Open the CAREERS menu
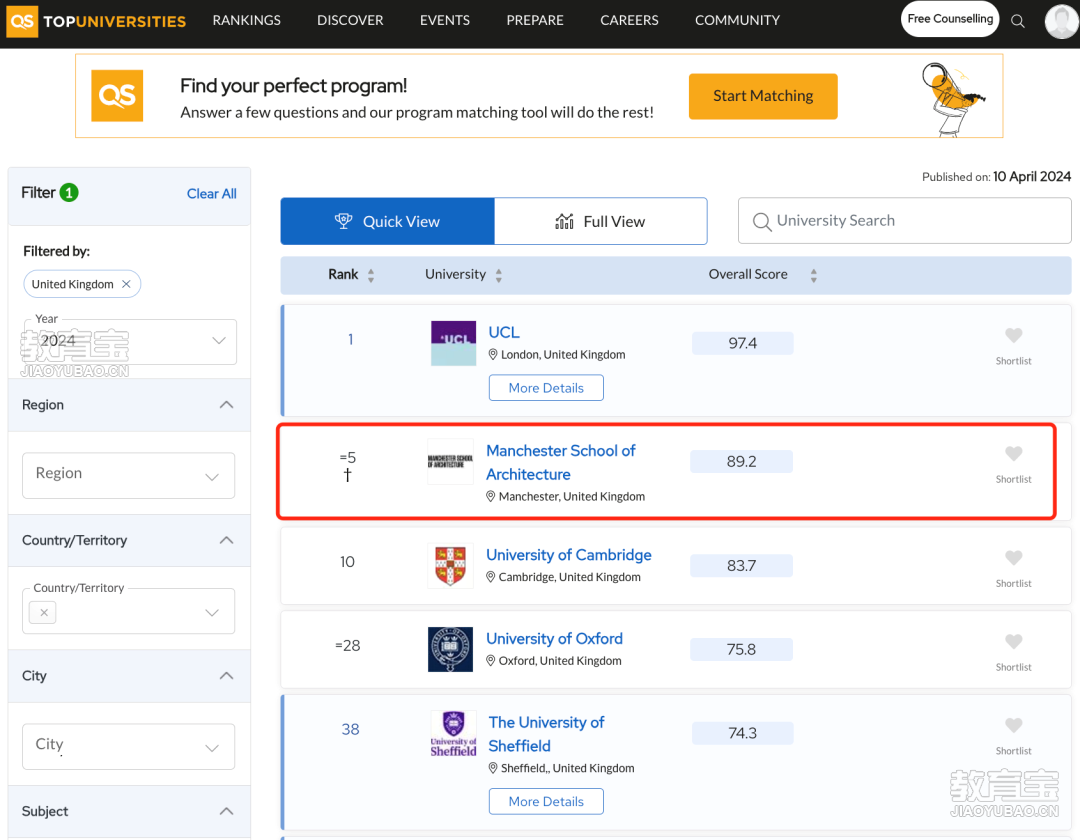Image resolution: width=1080 pixels, height=840 pixels. tap(629, 21)
